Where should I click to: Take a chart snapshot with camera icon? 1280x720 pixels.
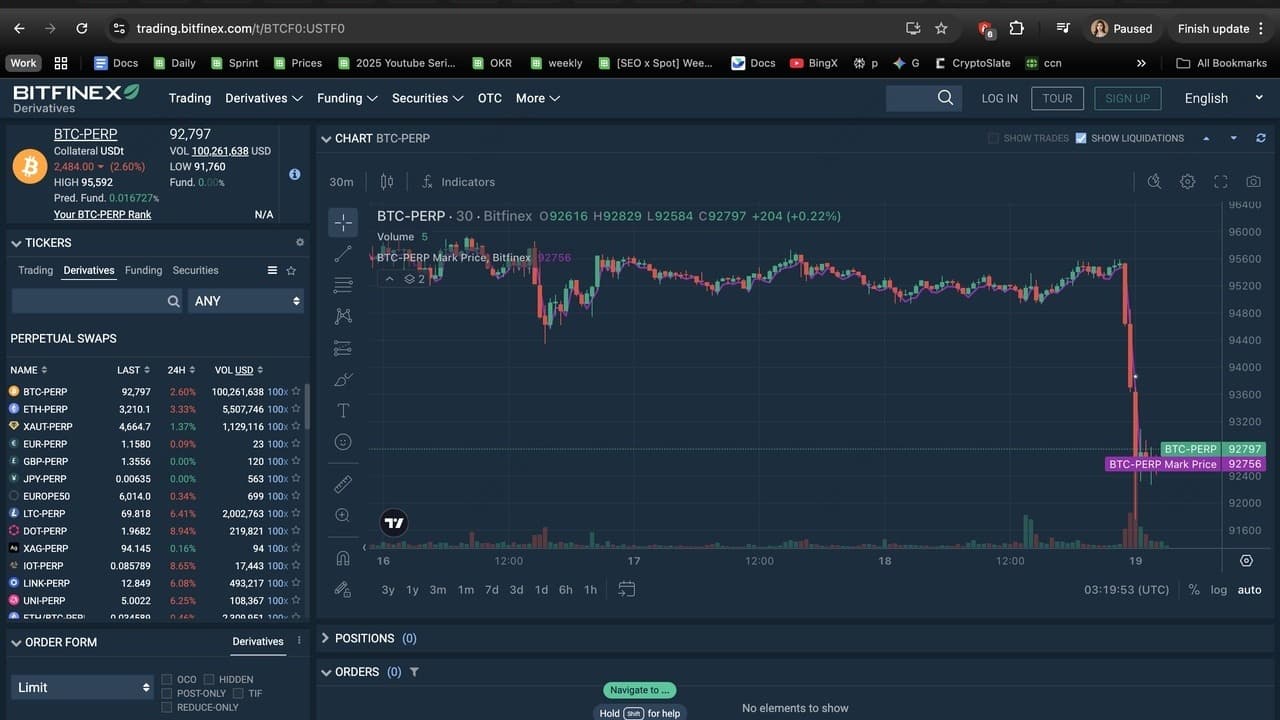1254,181
